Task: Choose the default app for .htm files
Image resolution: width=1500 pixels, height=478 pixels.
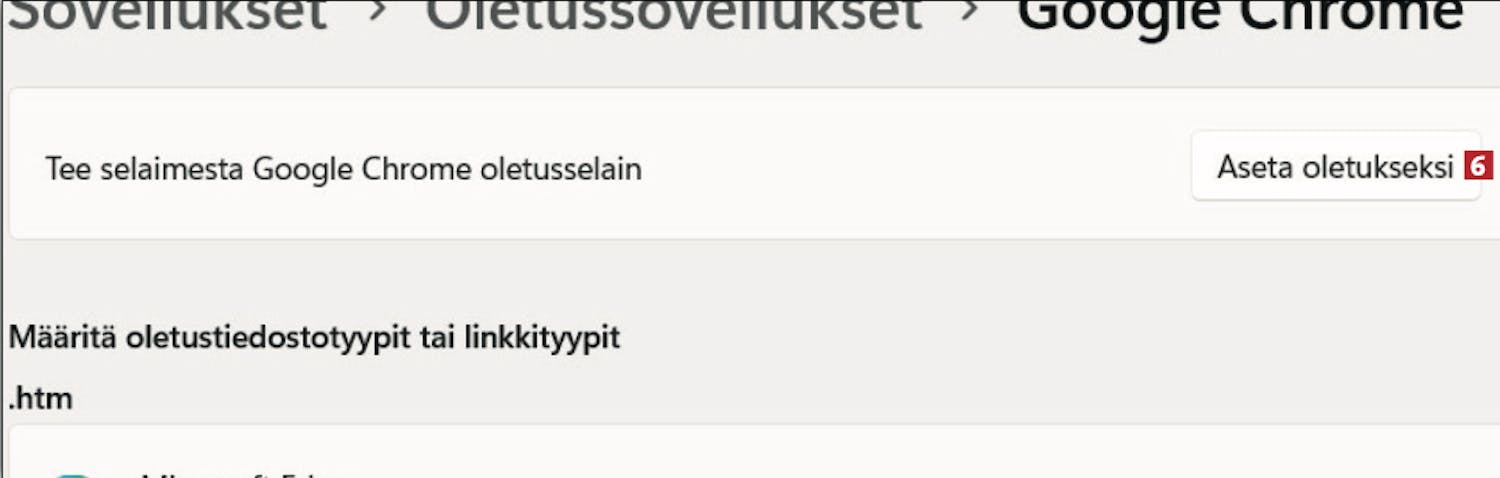Action: pos(754,451)
